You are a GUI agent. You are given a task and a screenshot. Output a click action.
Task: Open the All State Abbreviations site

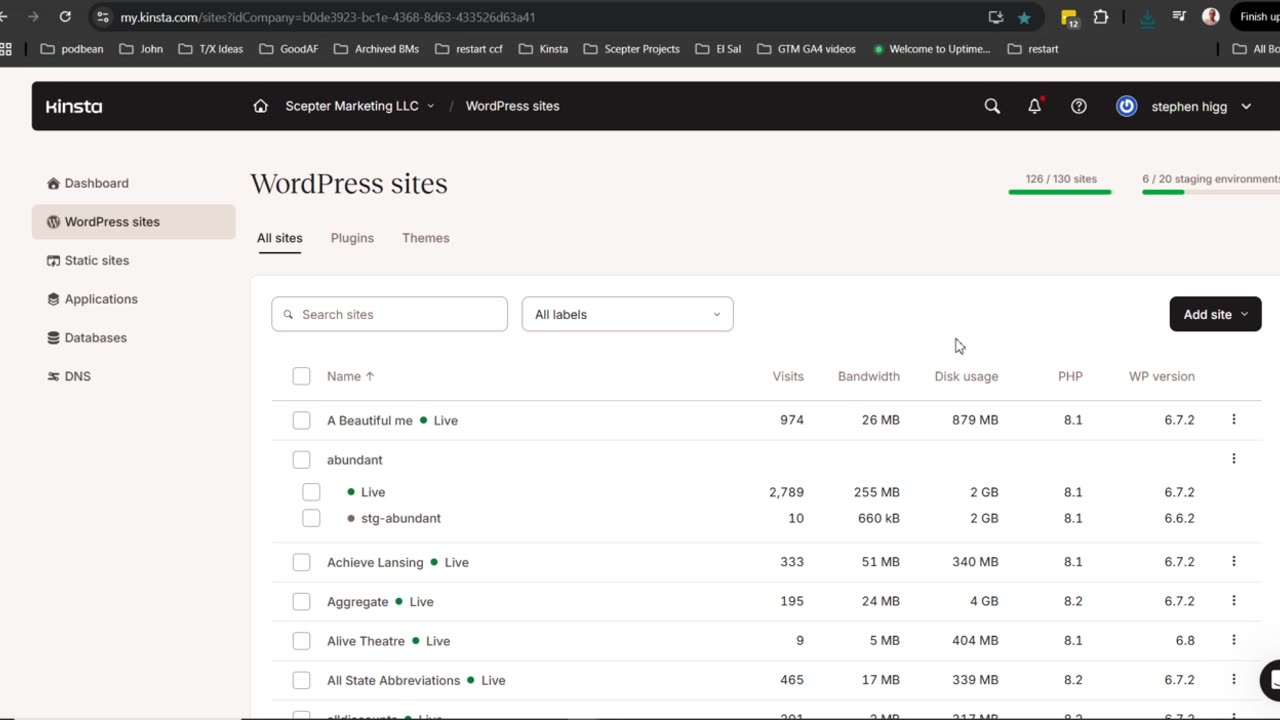tap(393, 680)
